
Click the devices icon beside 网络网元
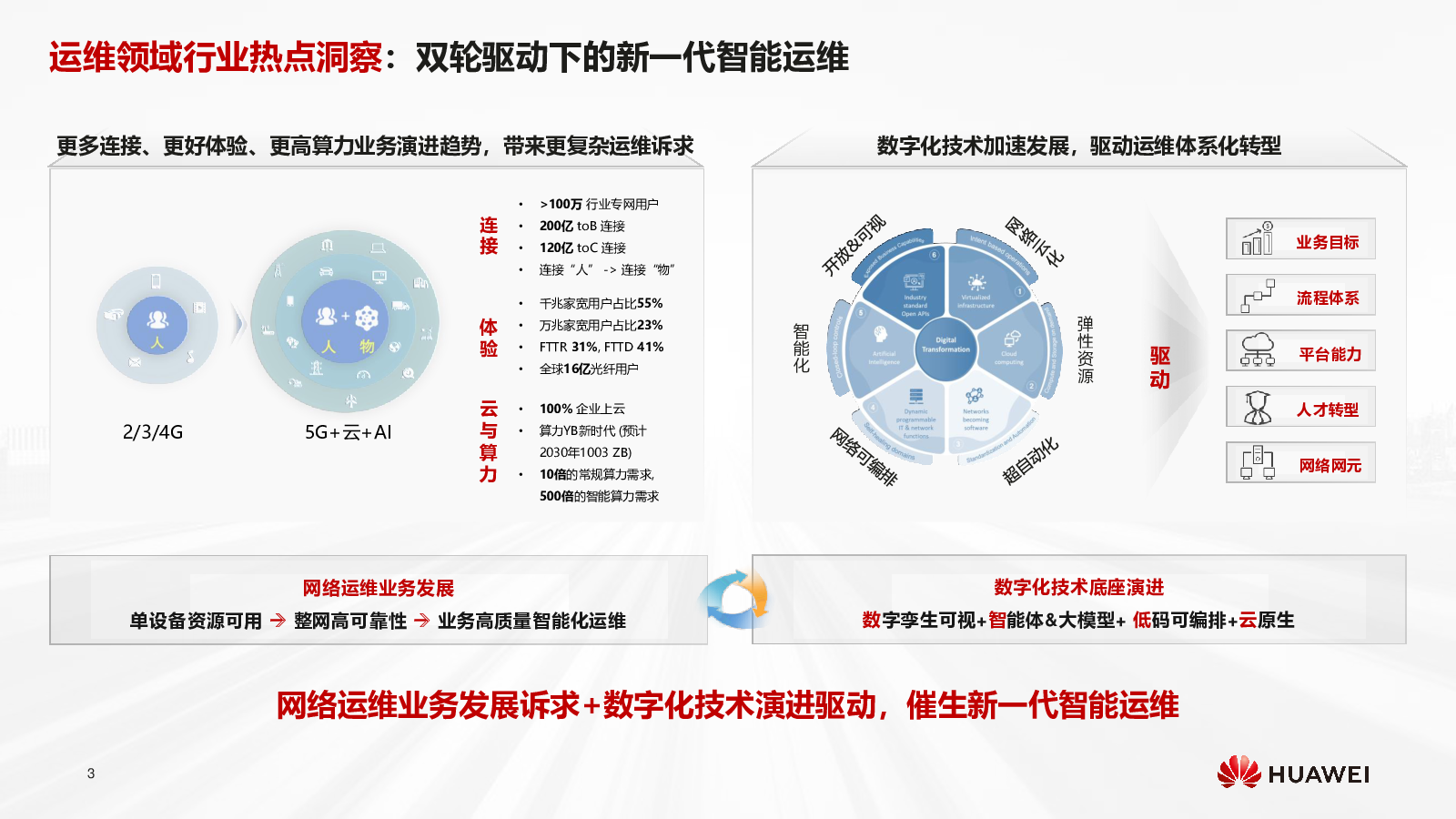tap(1257, 463)
